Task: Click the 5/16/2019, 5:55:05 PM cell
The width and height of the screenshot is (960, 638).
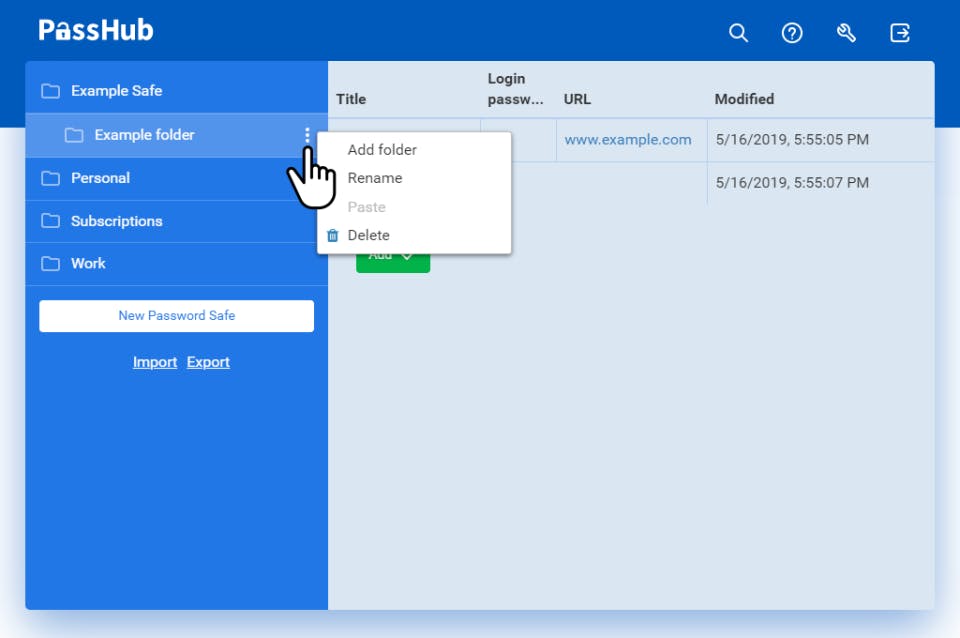Action: click(792, 140)
